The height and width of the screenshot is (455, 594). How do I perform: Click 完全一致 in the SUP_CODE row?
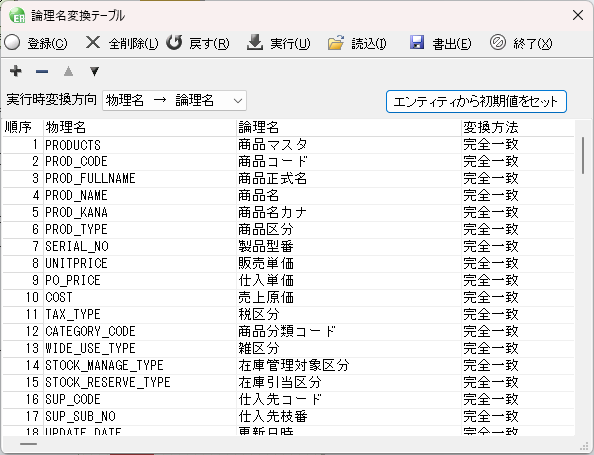click(x=517, y=400)
